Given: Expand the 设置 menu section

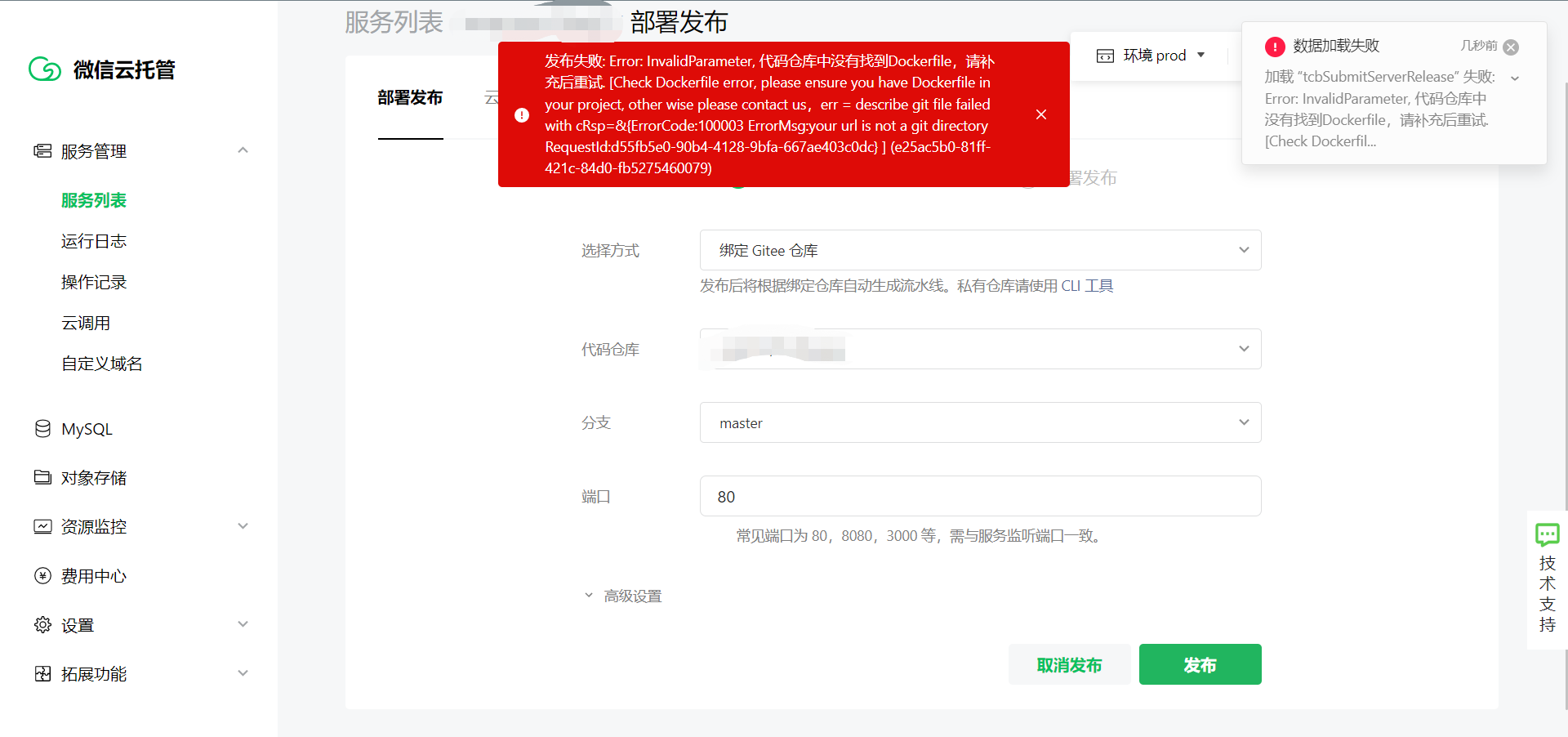Looking at the screenshot, I should 243,624.
